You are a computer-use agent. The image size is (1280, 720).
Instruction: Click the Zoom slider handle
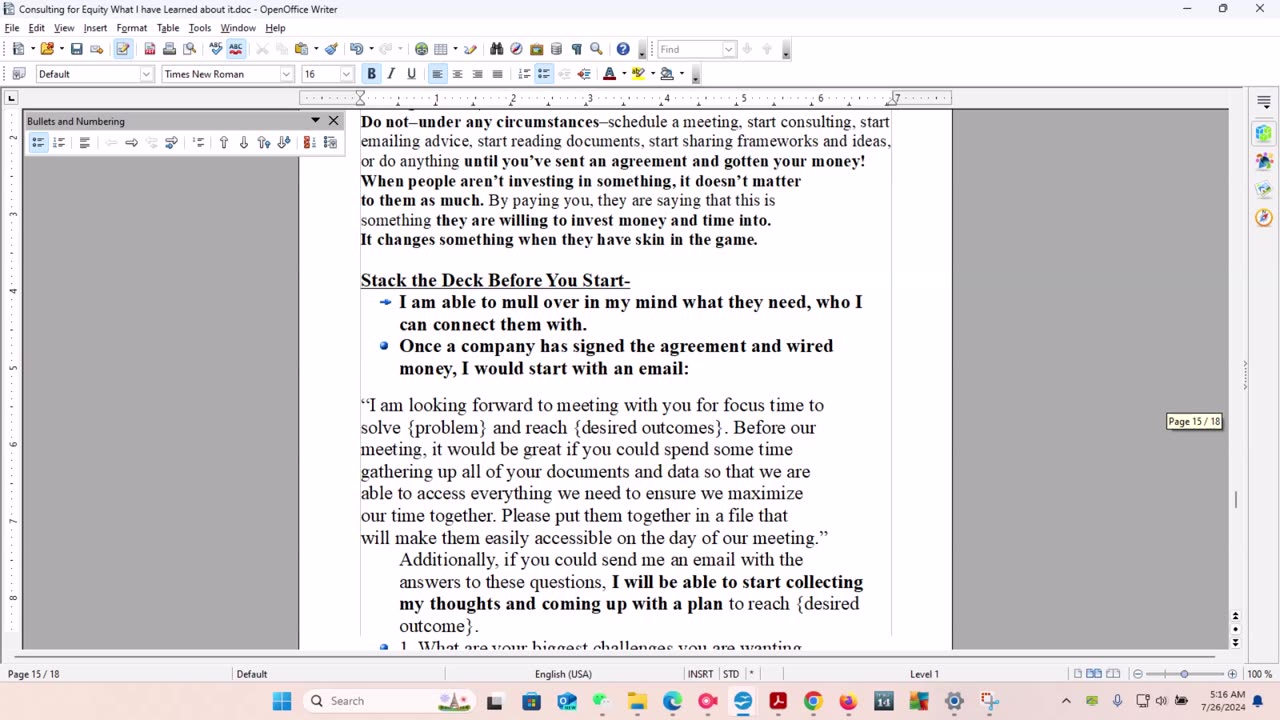coord(1184,674)
